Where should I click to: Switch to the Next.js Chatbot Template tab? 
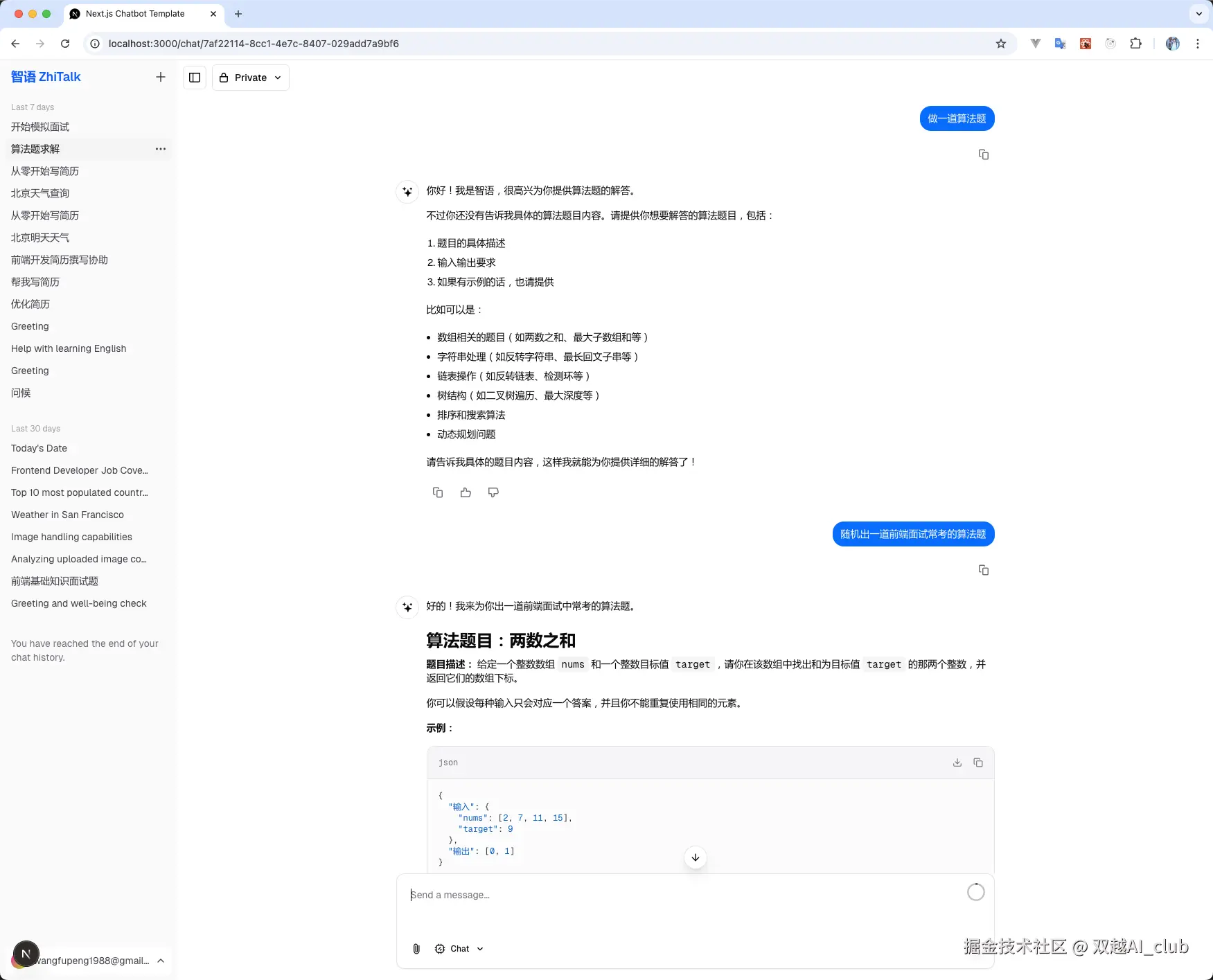[134, 14]
